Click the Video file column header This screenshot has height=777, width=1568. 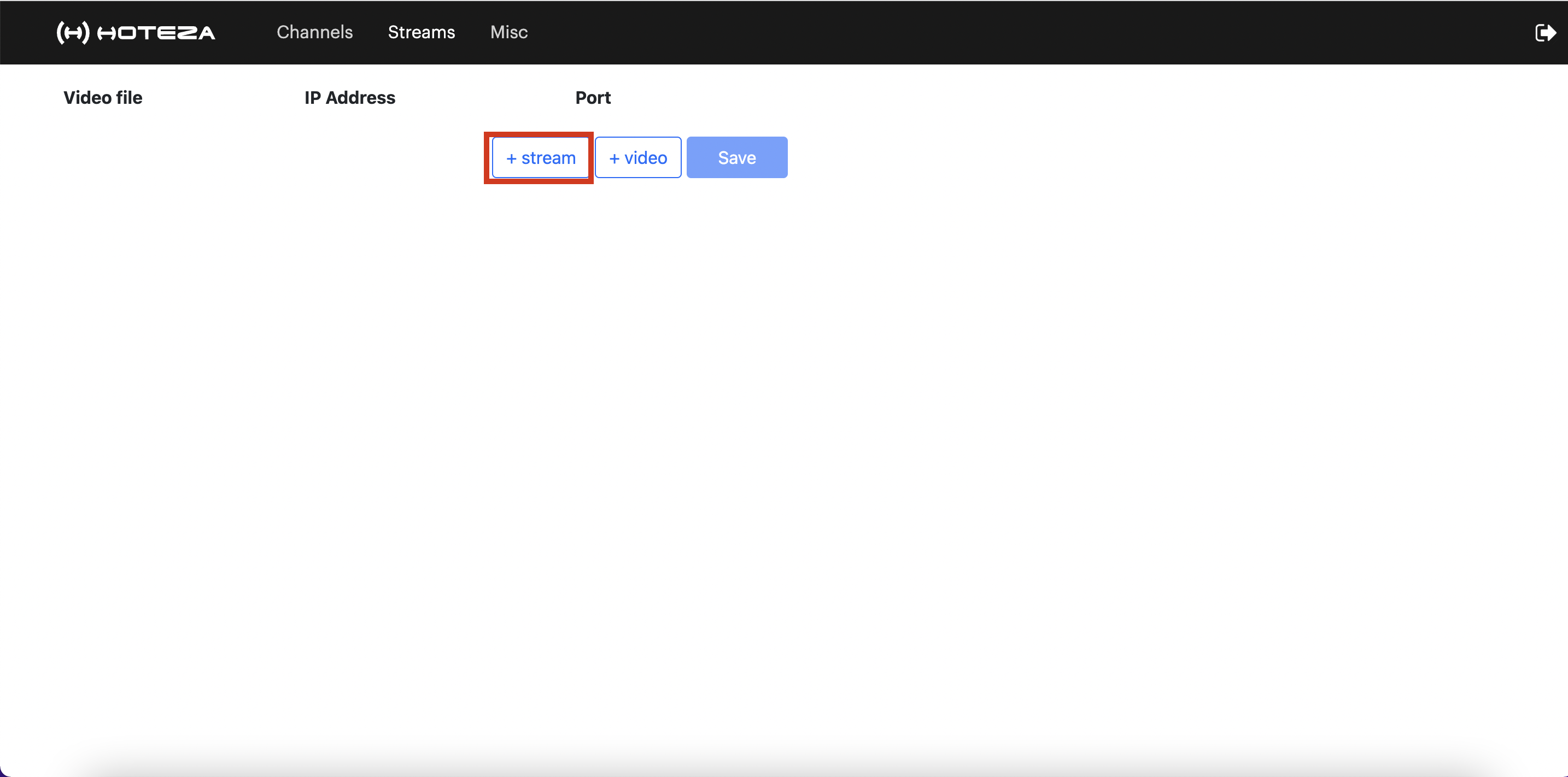(x=103, y=97)
